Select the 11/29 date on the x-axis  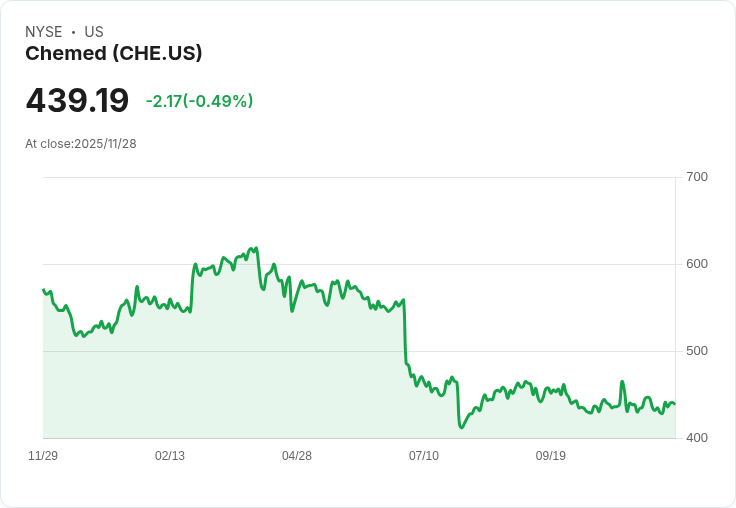point(43,456)
